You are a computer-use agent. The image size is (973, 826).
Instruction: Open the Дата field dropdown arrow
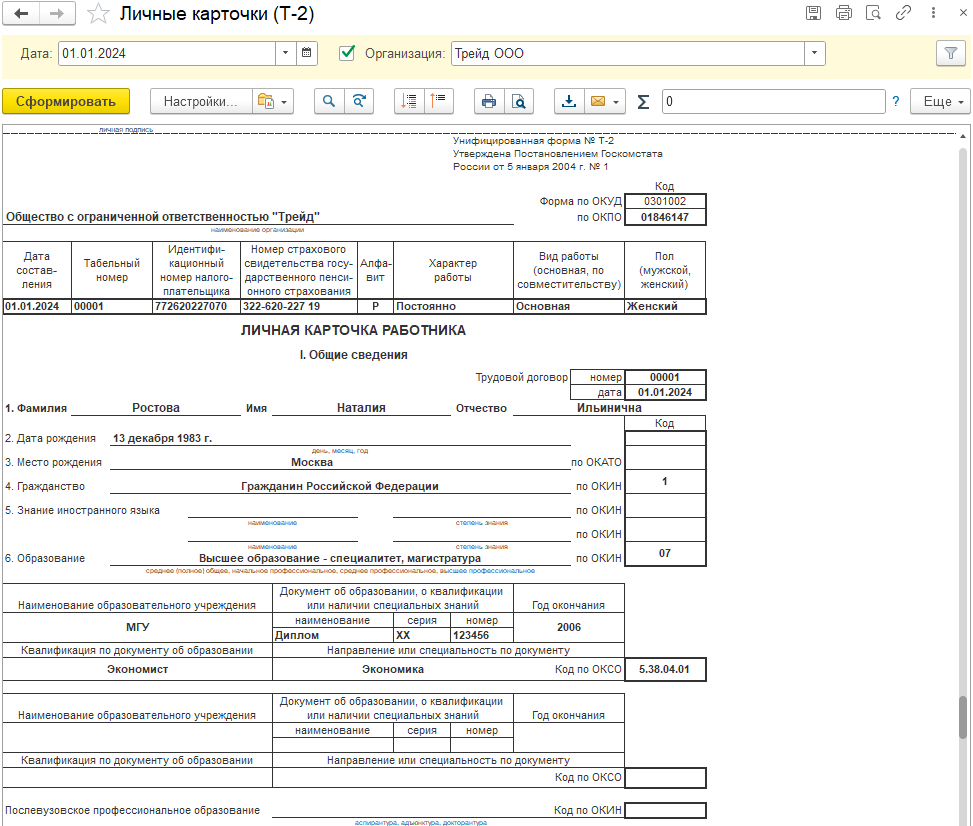tap(285, 53)
